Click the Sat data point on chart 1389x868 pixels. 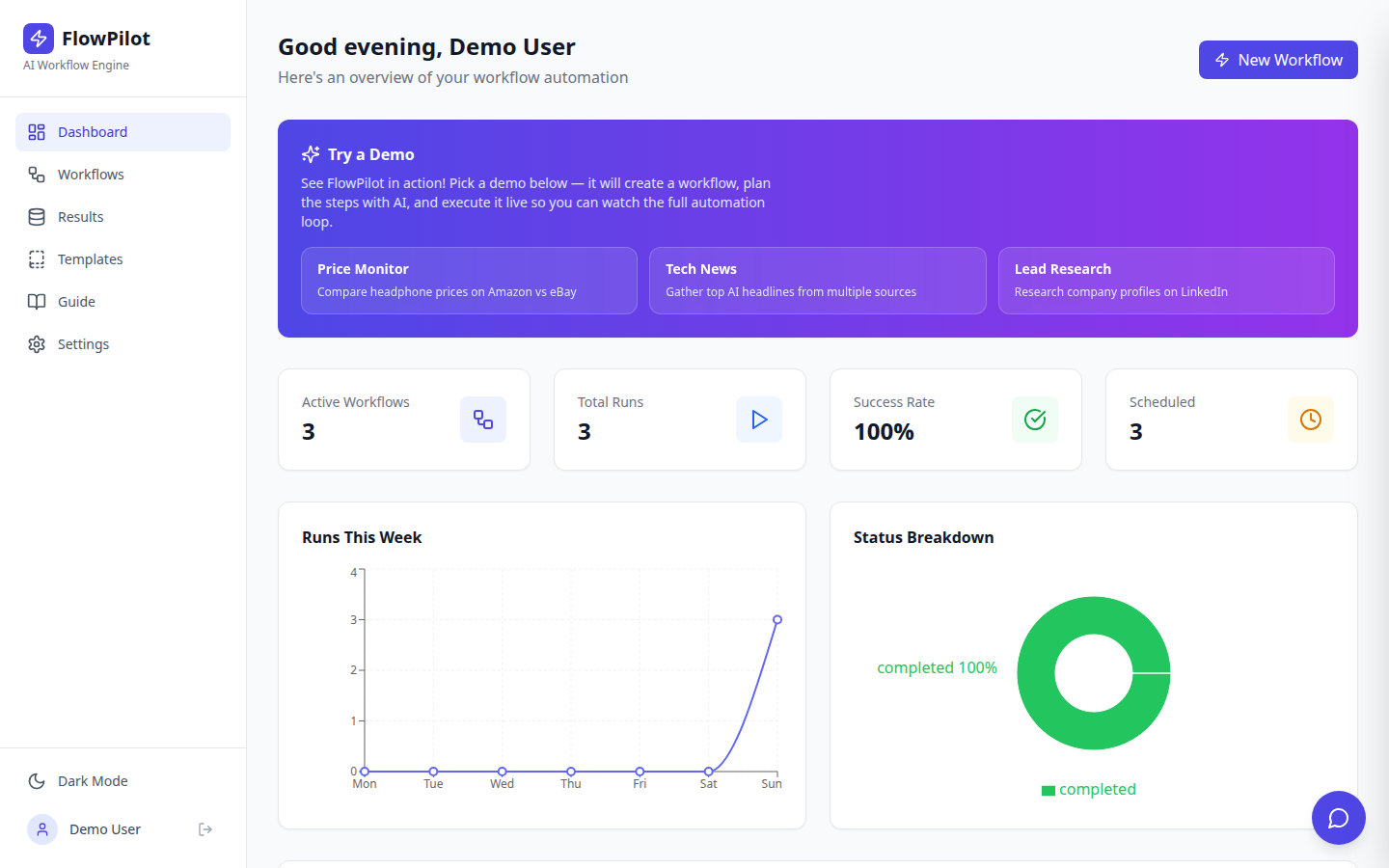(x=709, y=772)
